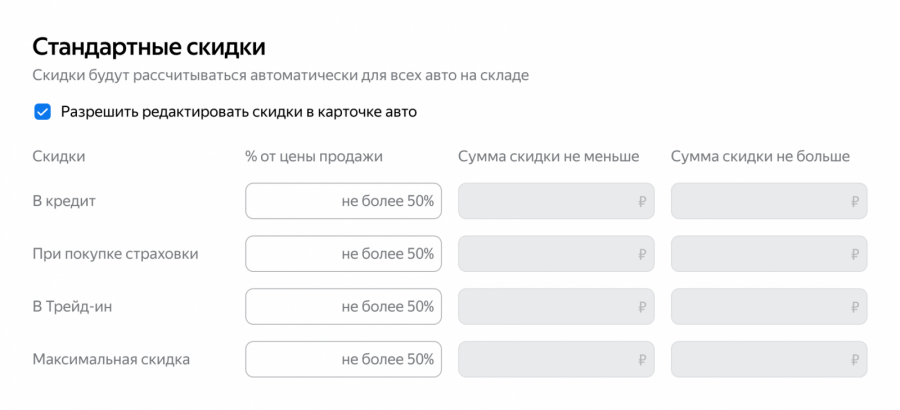
Task: Click ruble icon in "В Трейд-ин" minimum sum
Action: pyautogui.click(x=642, y=306)
